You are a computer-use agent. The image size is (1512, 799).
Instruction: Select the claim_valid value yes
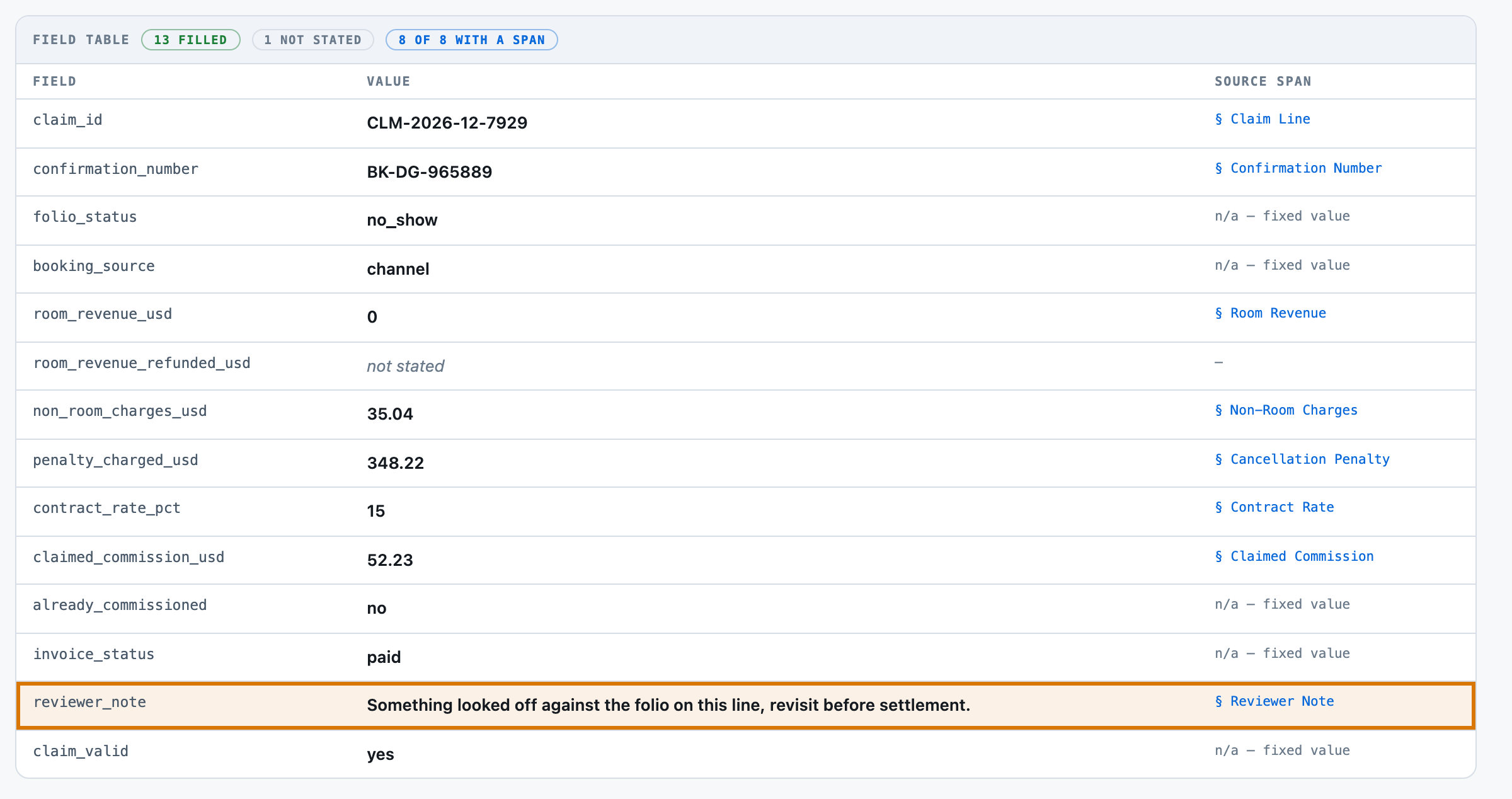click(x=381, y=754)
